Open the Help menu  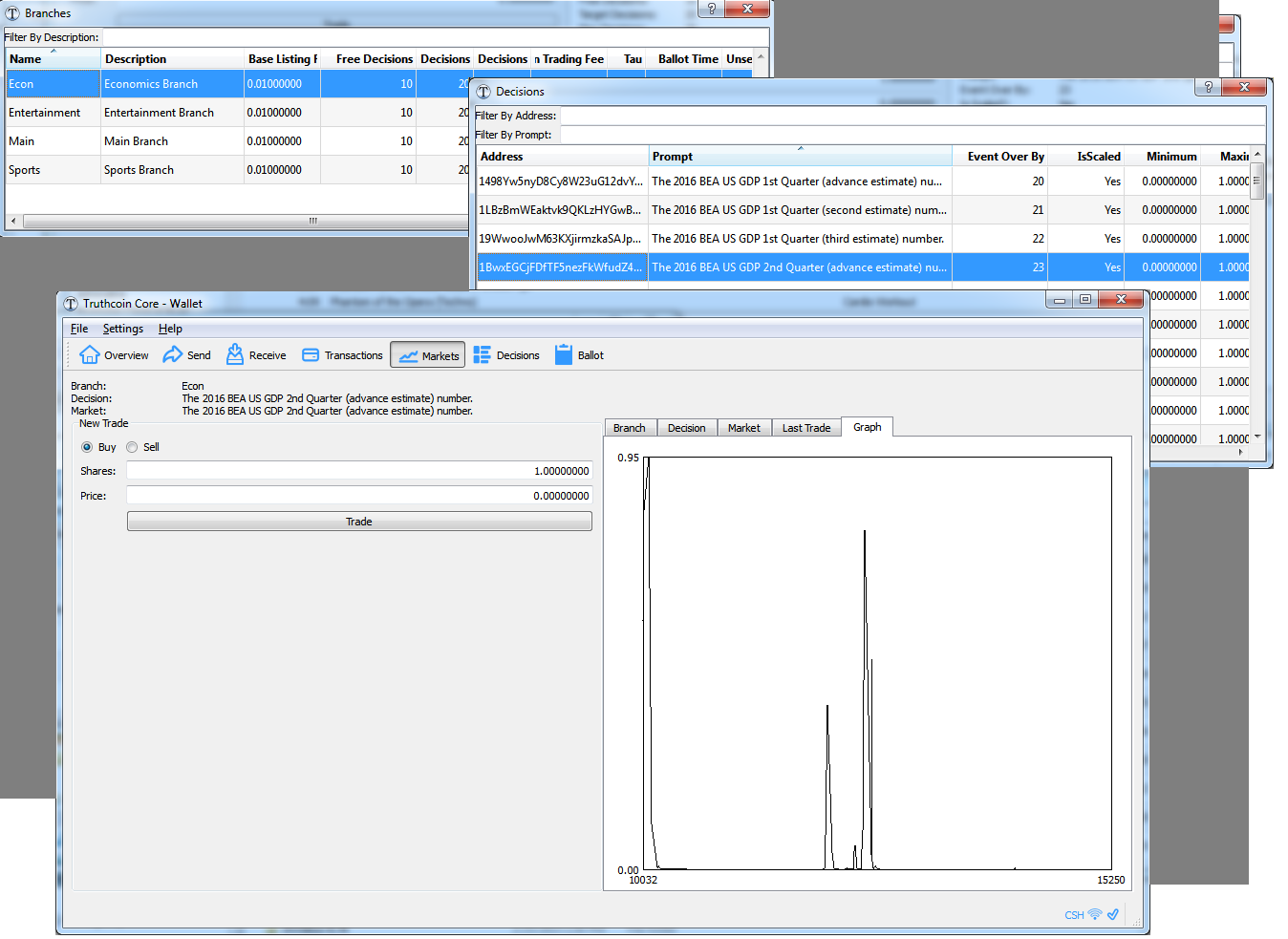pos(170,329)
